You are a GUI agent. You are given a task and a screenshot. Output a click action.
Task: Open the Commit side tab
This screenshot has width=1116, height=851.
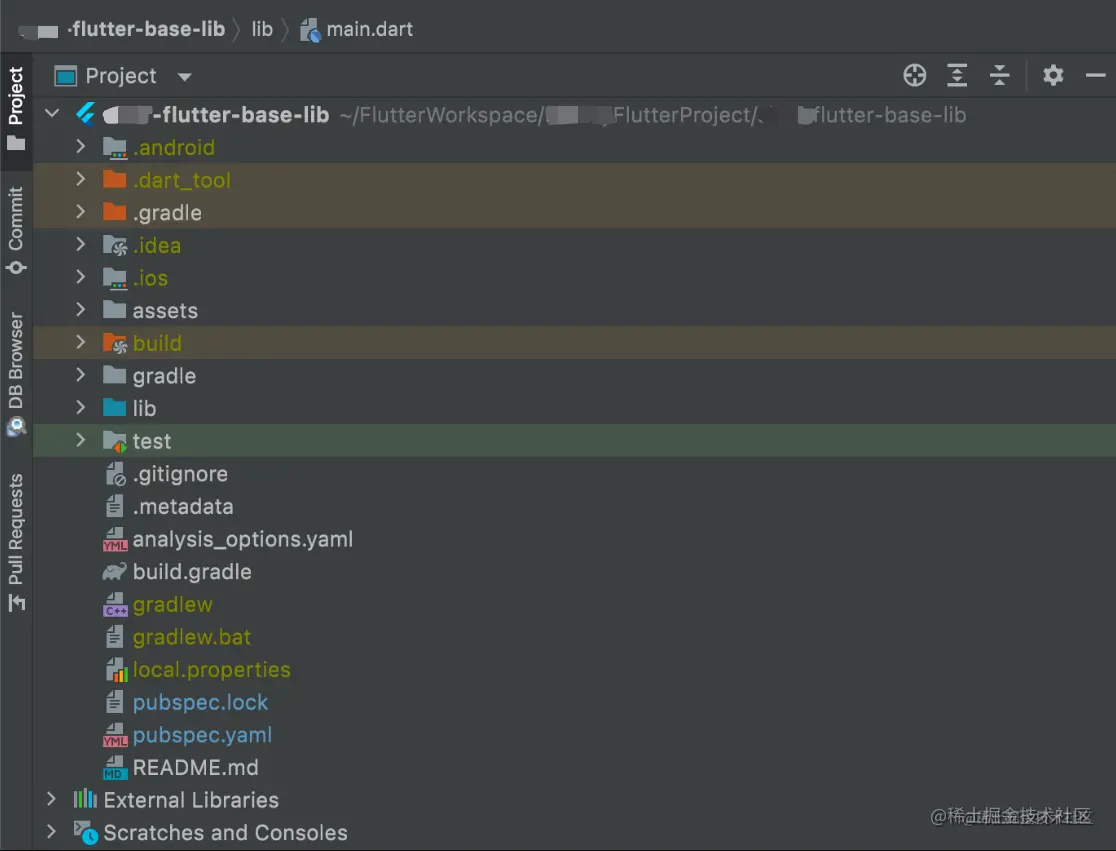pos(16,229)
